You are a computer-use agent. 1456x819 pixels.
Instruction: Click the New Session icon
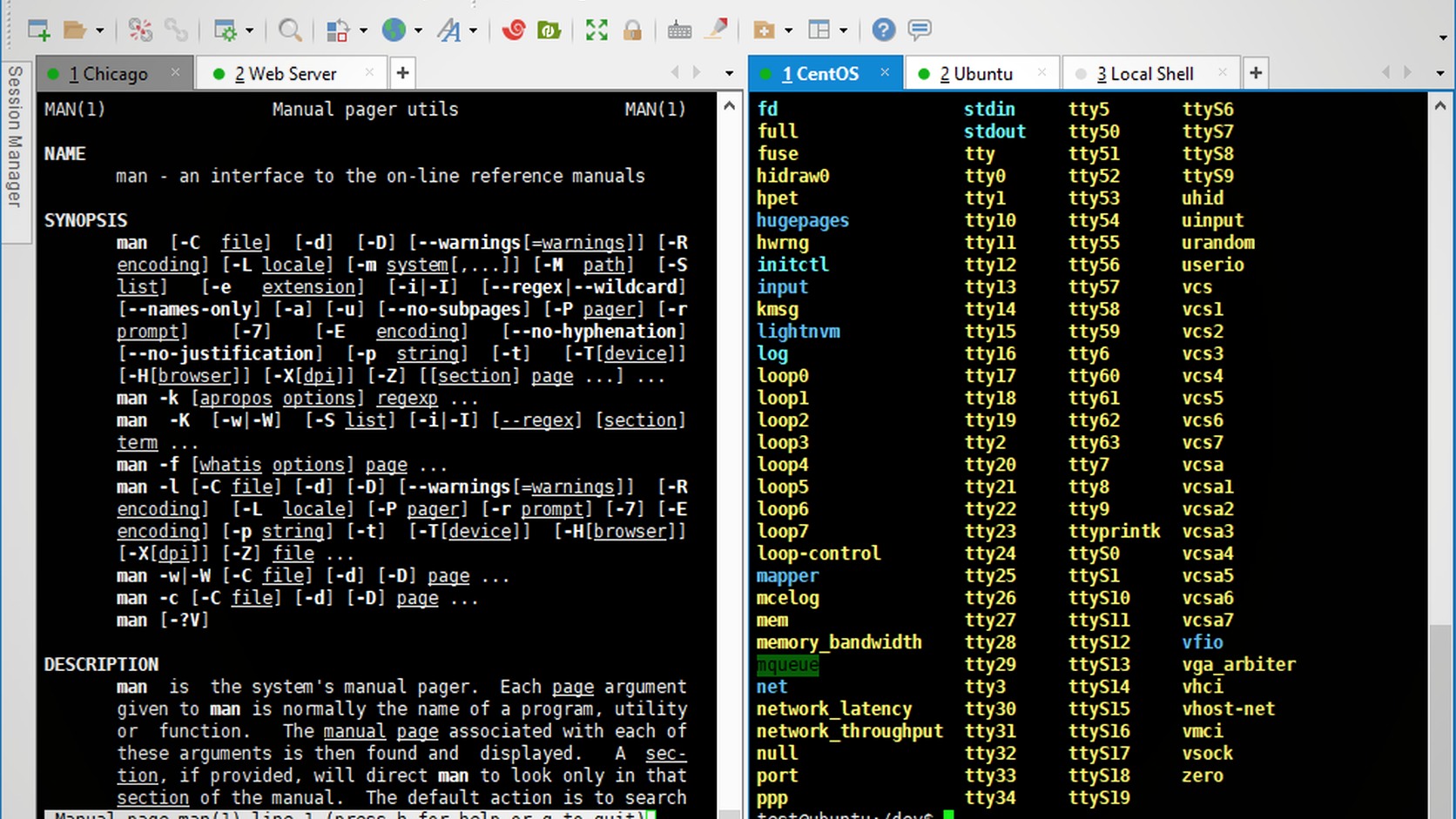(38, 30)
